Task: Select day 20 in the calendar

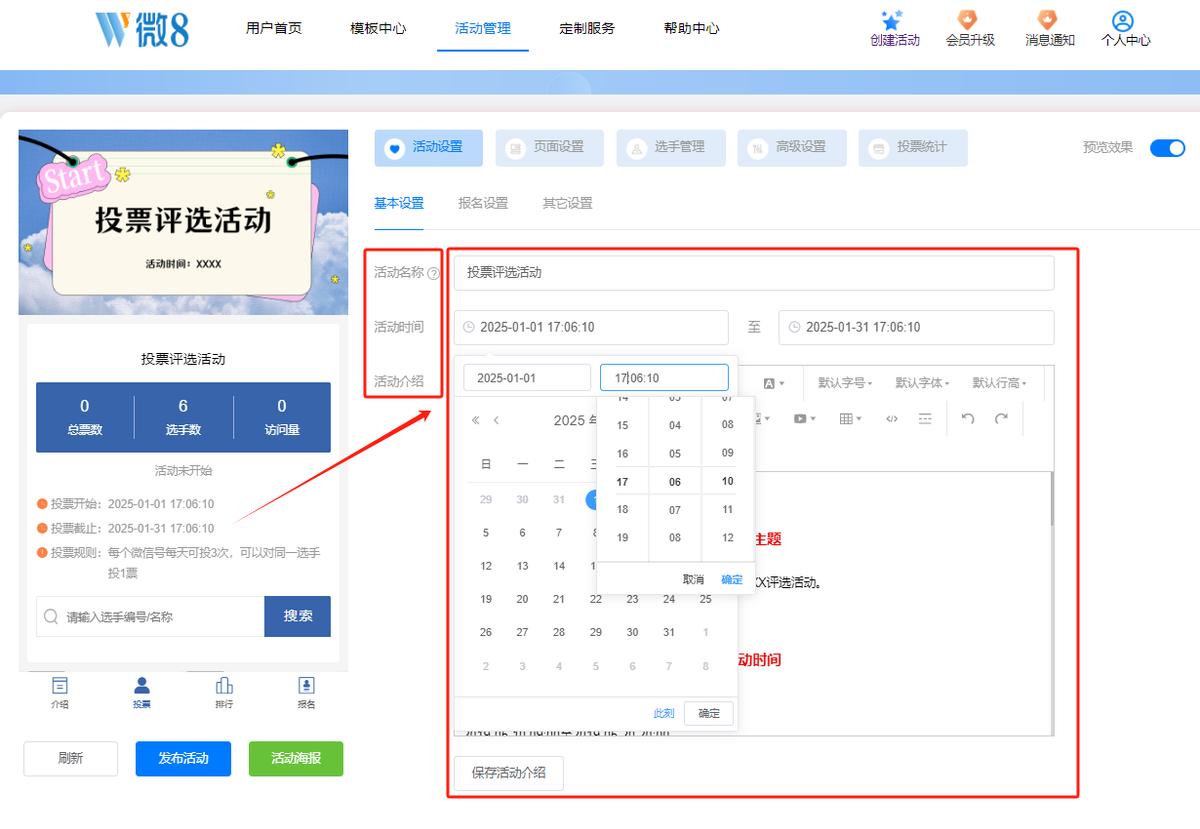Action: [522, 599]
